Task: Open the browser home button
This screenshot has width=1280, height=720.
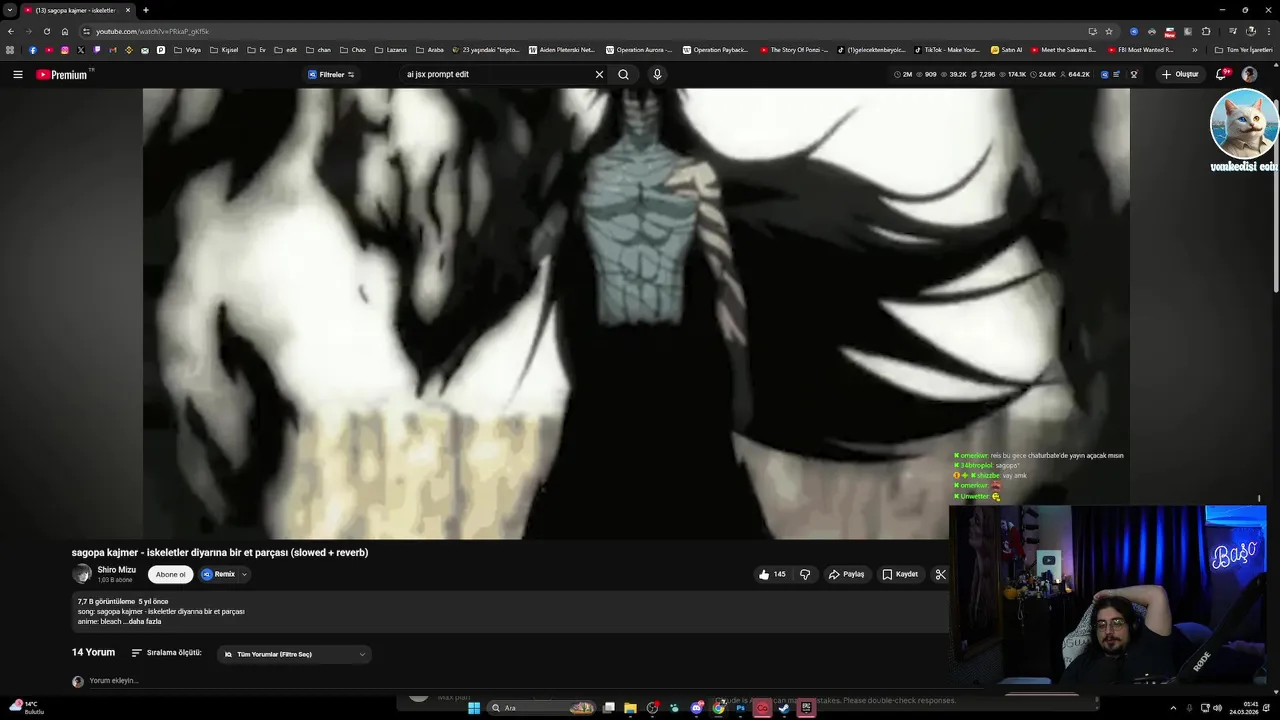Action: coord(65,31)
